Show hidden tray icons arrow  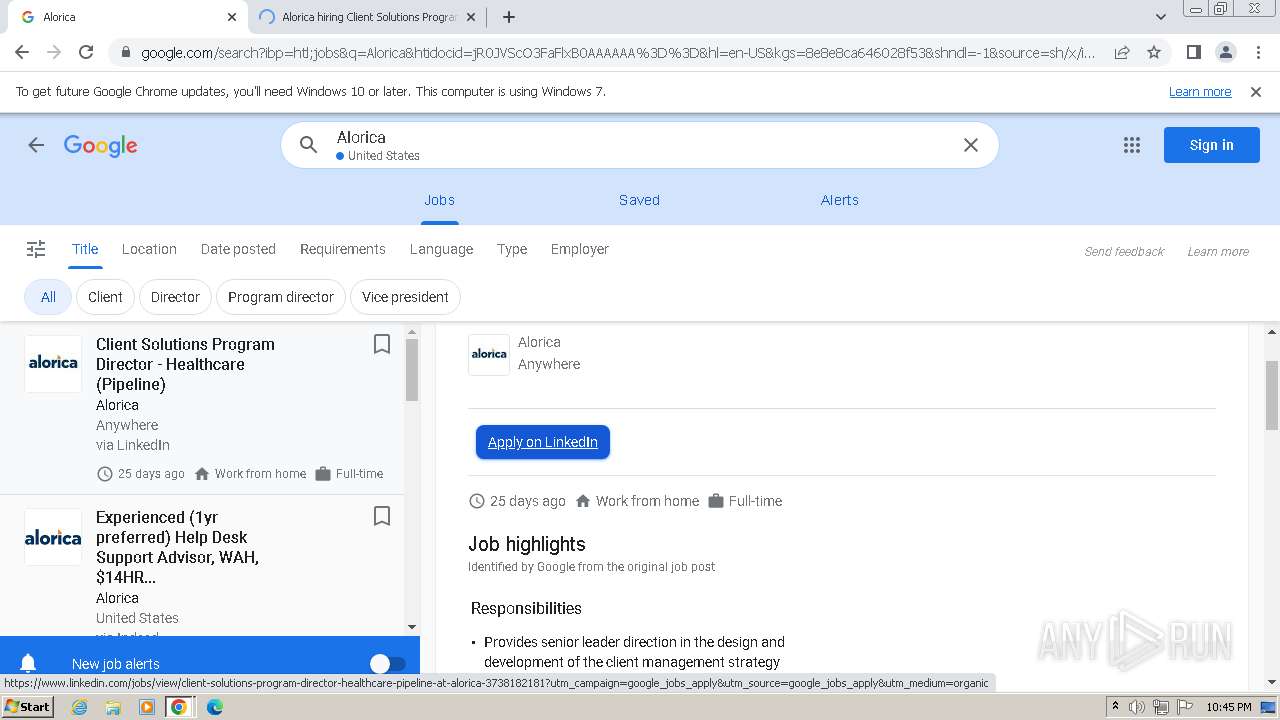pyautogui.click(x=1115, y=707)
